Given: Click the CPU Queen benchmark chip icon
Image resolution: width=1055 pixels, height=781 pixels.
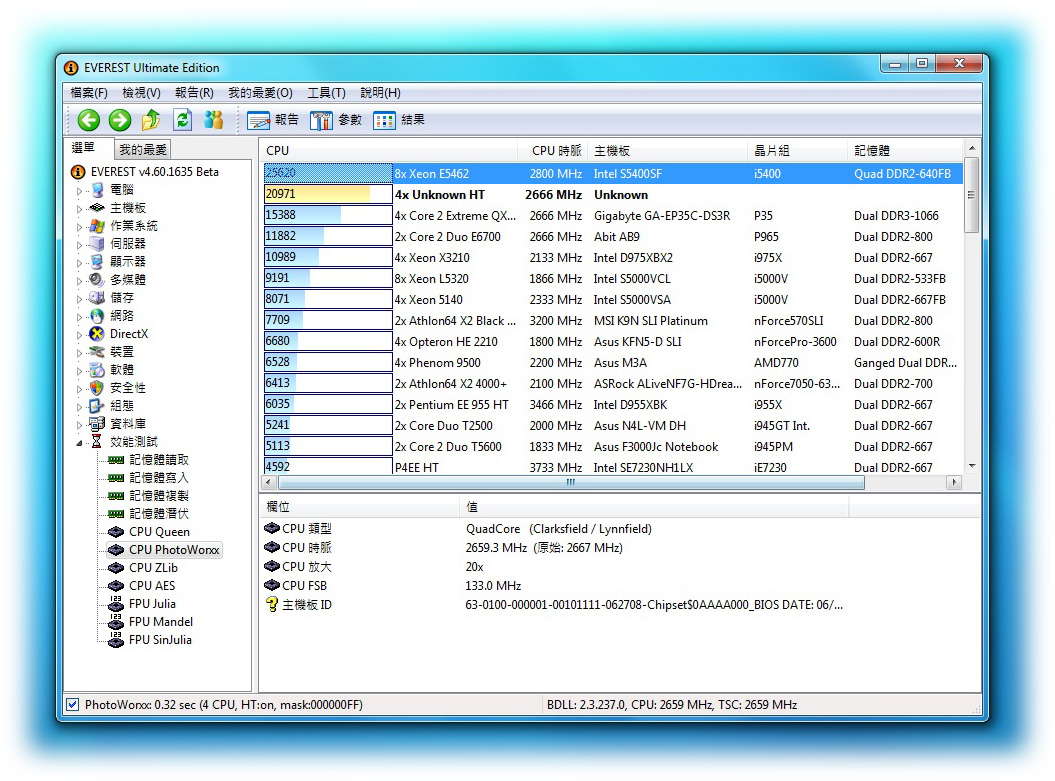Looking at the screenshot, I should pos(116,532).
